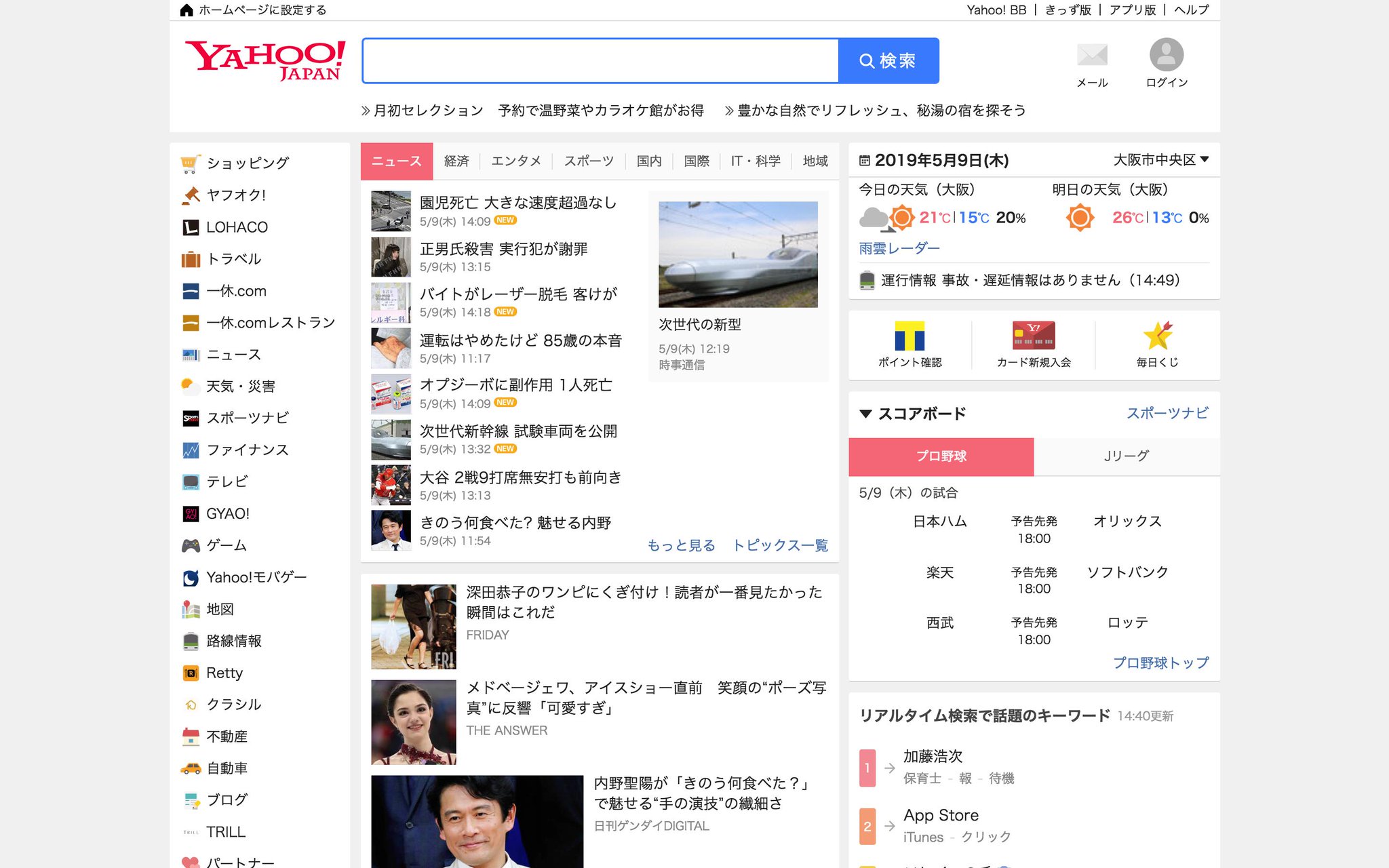This screenshot has height=868, width=1389.
Task: Open the 不動産 house icon
Action: [x=191, y=736]
